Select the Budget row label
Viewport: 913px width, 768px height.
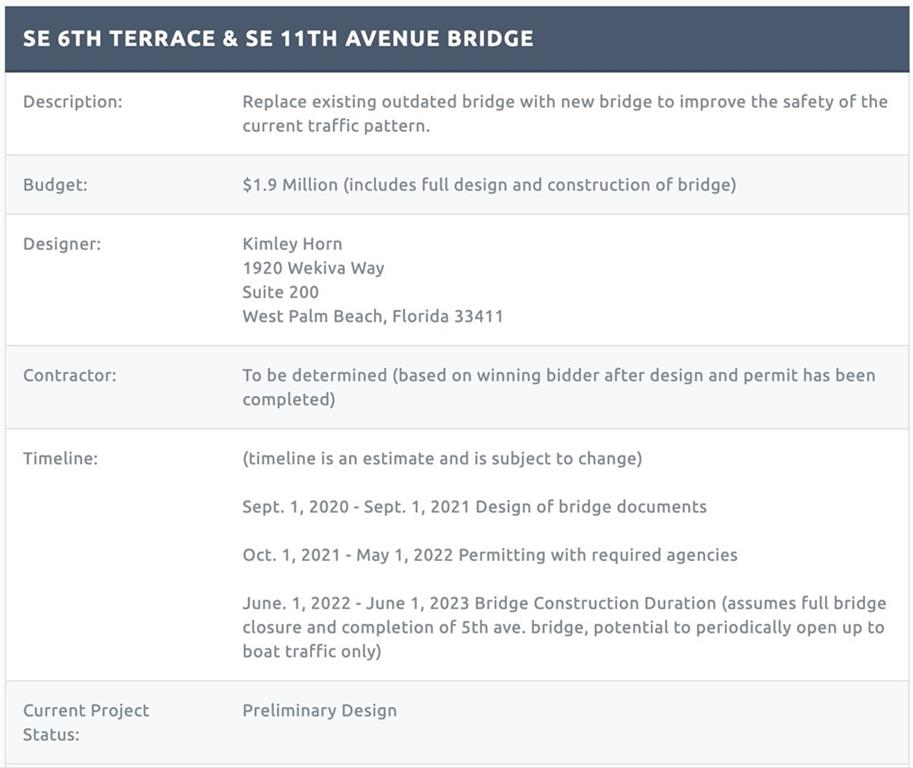tap(56, 185)
